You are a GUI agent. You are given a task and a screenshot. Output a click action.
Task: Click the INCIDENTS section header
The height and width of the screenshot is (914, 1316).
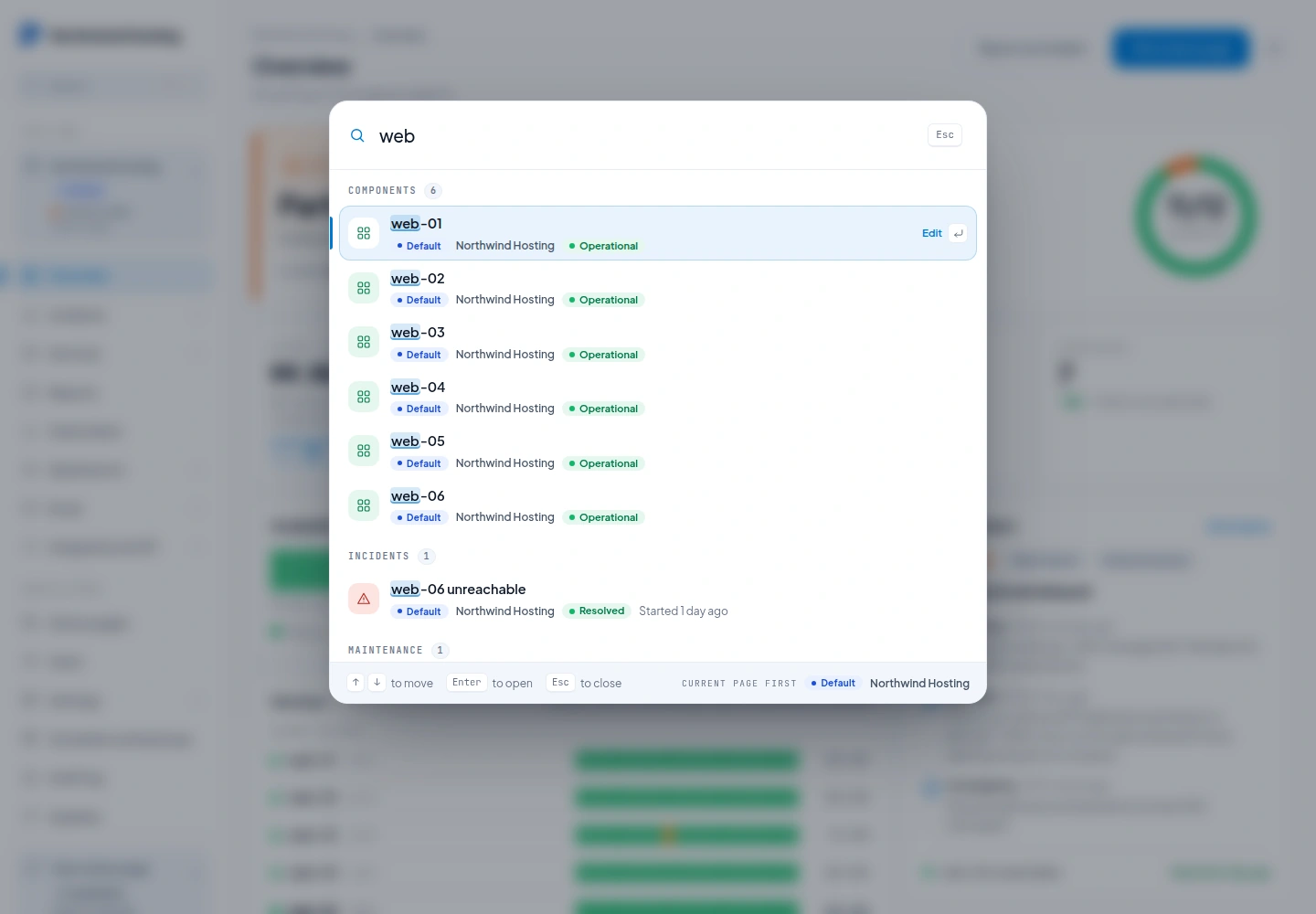[x=378, y=557]
